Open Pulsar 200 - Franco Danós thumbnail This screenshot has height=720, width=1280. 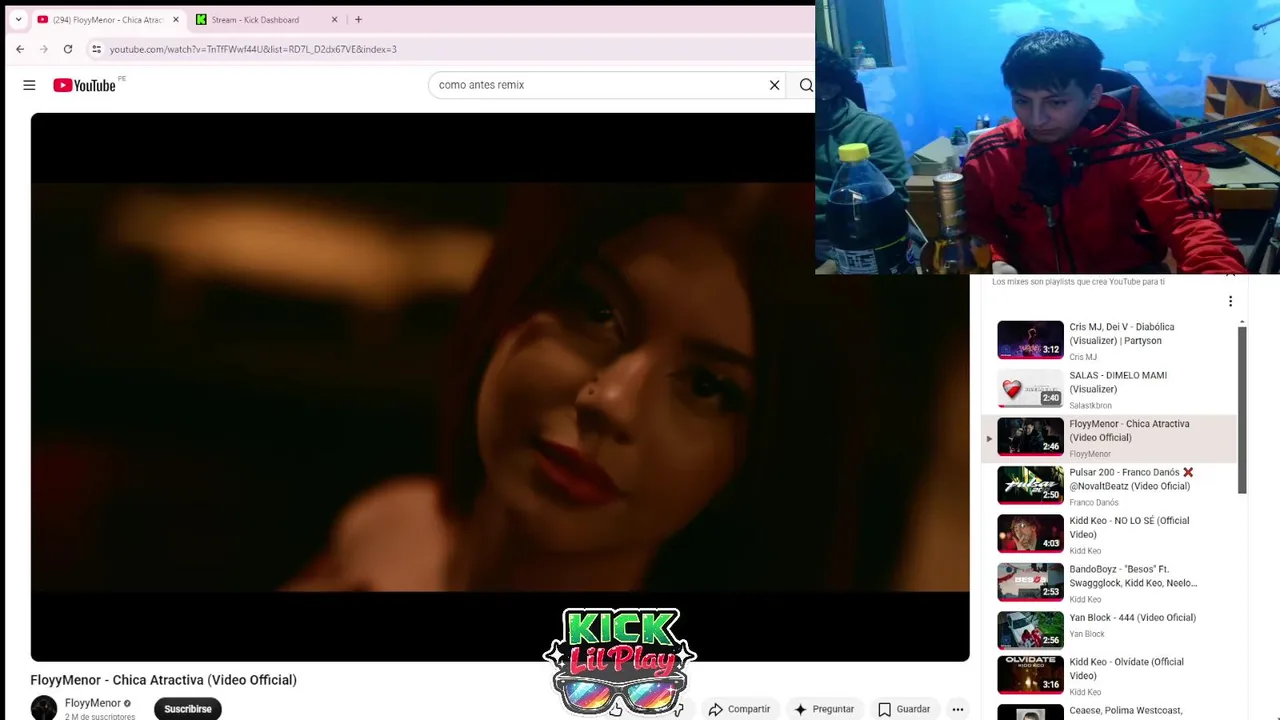coord(1030,485)
